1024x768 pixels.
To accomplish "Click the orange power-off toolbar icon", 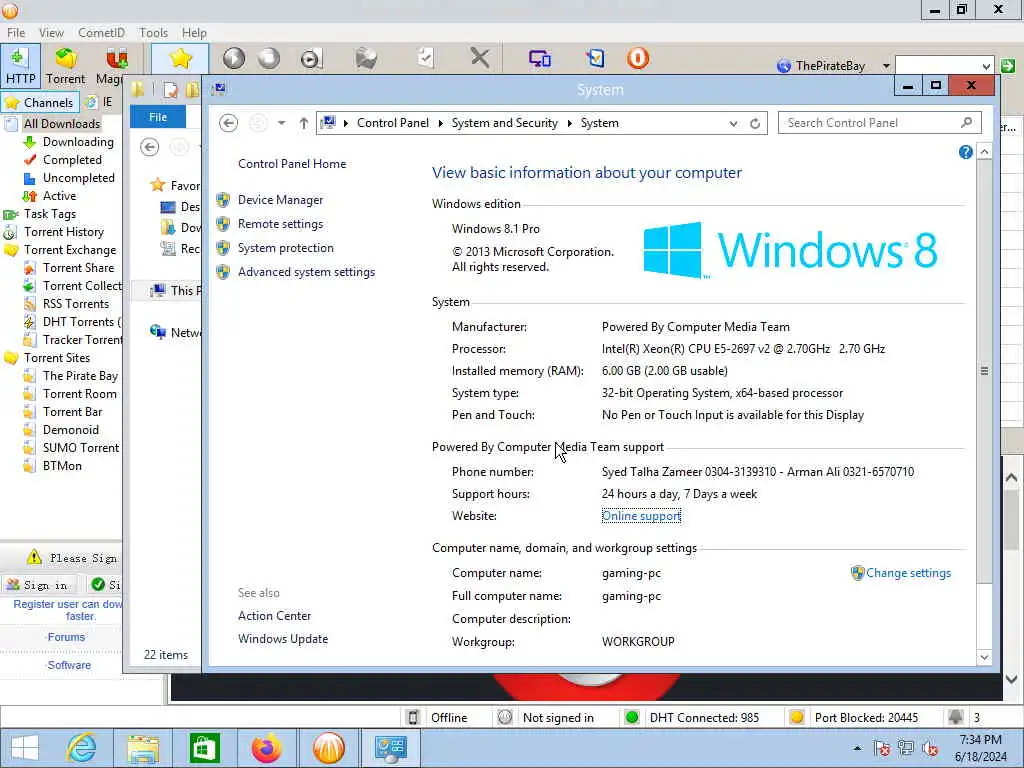I will pos(638,58).
